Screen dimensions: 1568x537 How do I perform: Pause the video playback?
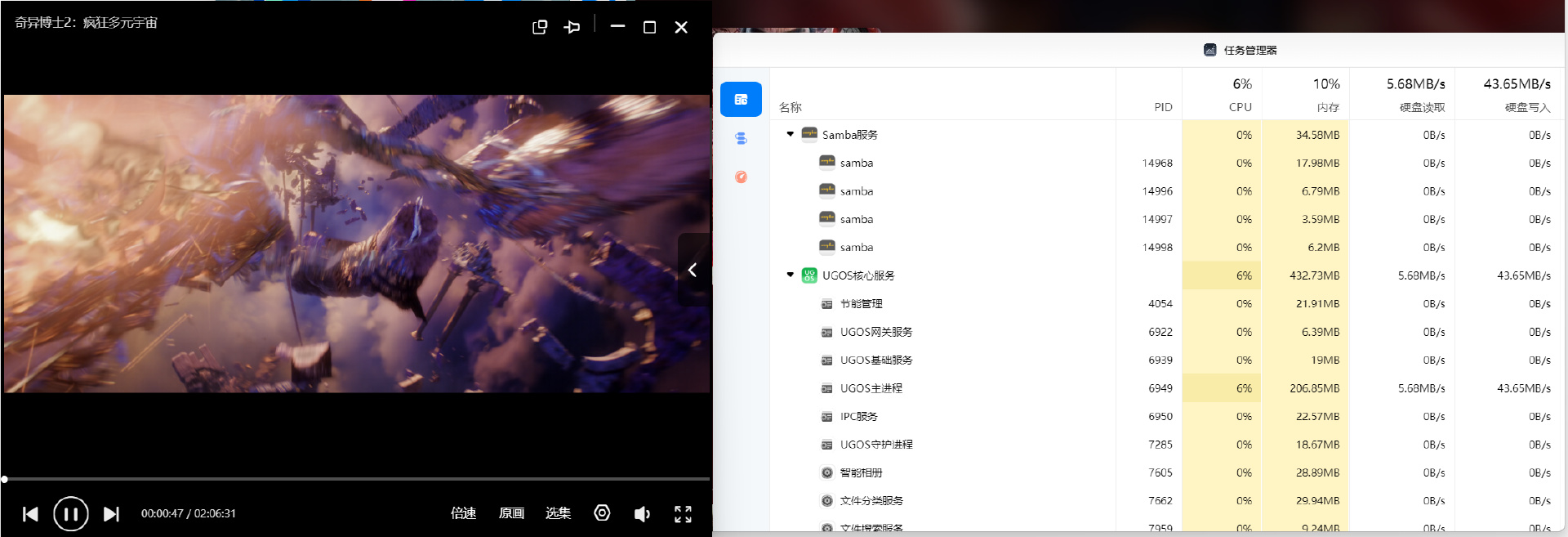coord(71,514)
